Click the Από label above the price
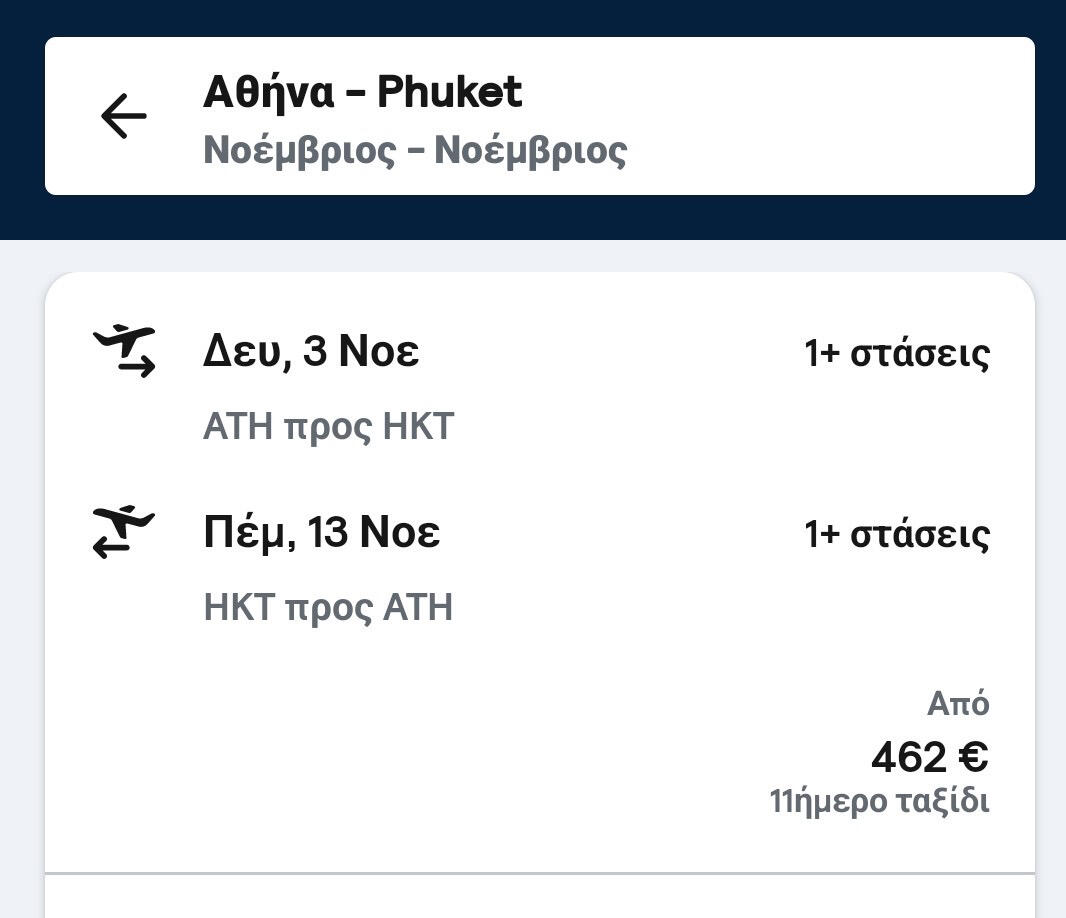This screenshot has width=1066, height=918. pos(958,704)
